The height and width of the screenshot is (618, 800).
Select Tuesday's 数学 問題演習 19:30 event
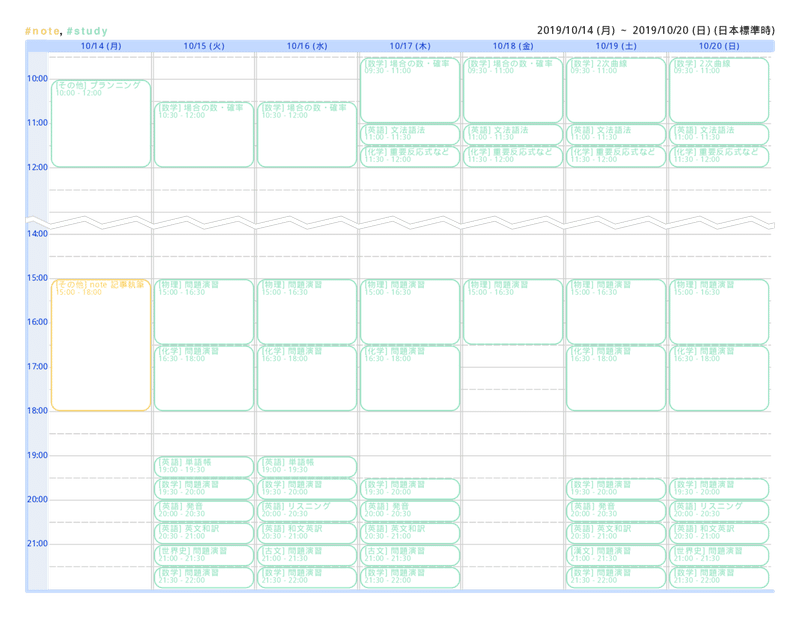point(204,489)
